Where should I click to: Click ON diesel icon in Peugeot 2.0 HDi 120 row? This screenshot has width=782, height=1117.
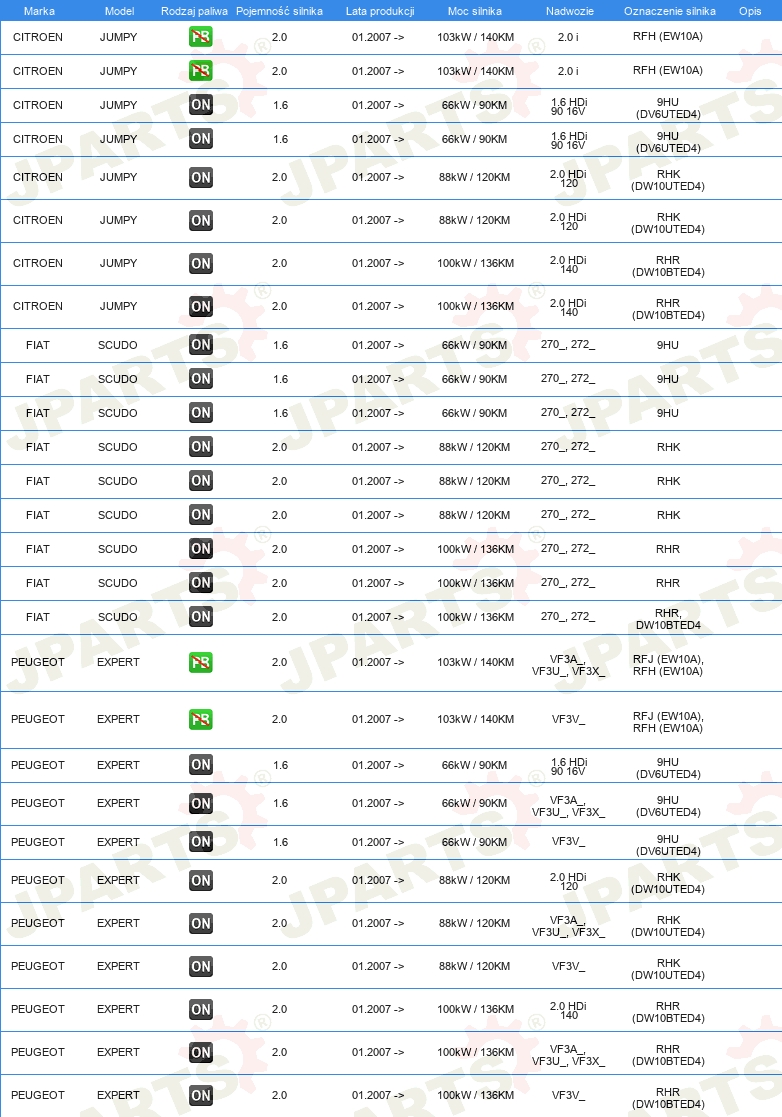point(201,880)
